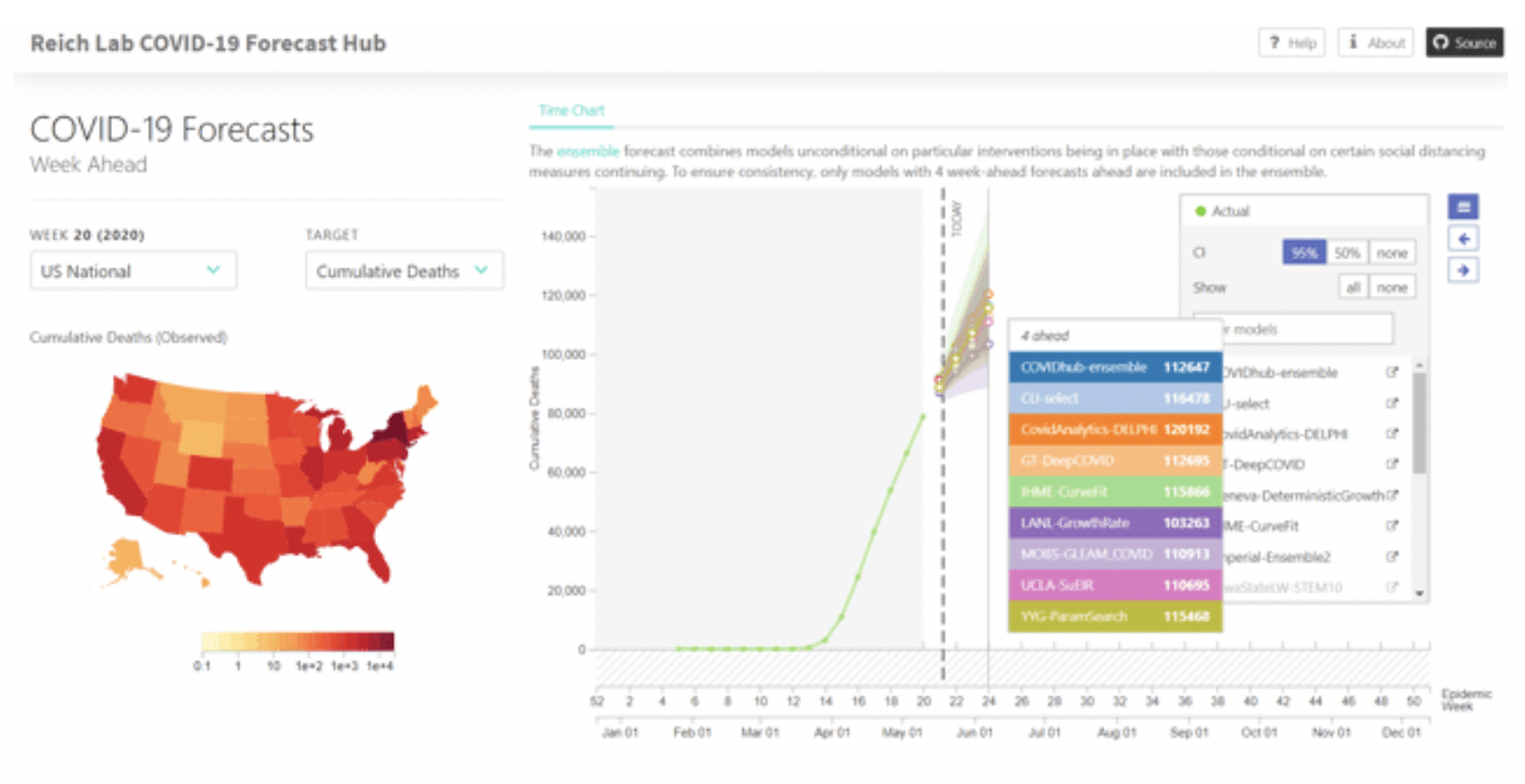Image resolution: width=1525 pixels, height=784 pixels.
Task: Focus the filter models search field
Action: 1293,329
